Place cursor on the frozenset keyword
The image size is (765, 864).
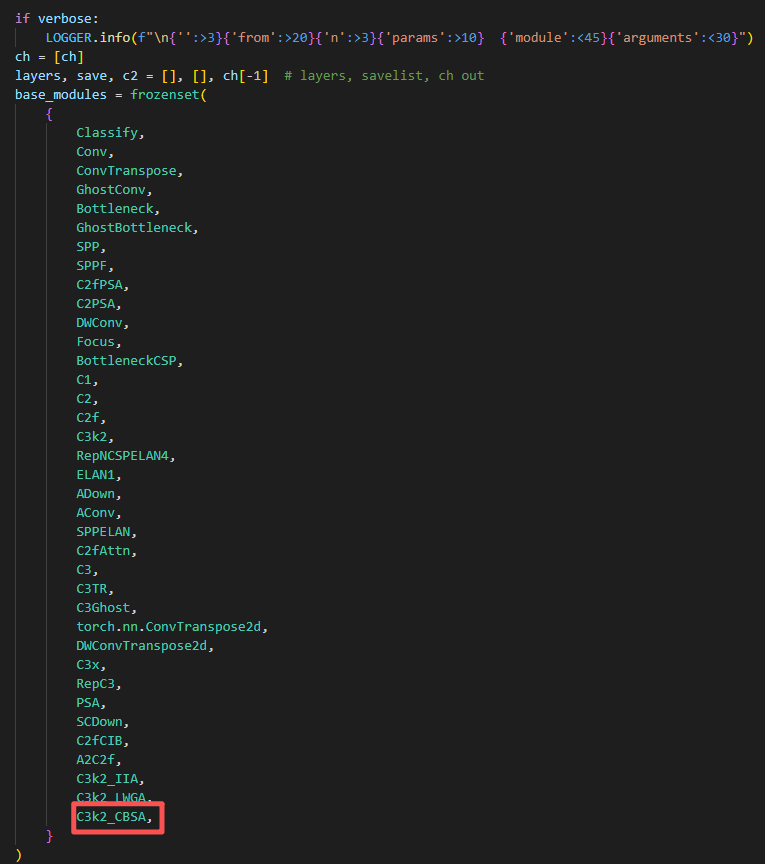[x=164, y=94]
